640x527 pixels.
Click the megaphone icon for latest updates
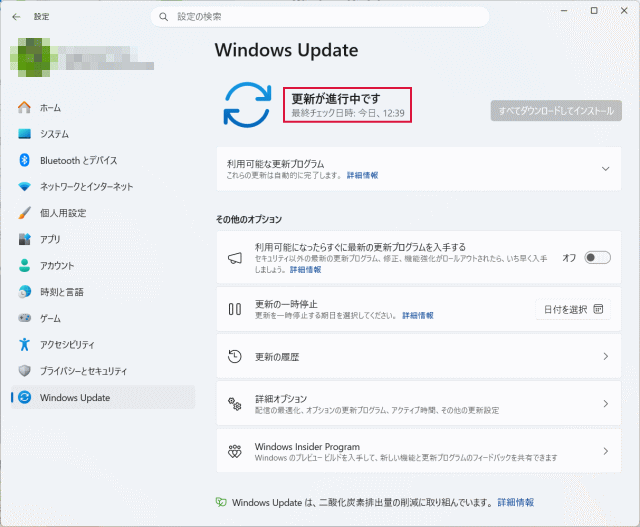pos(235,258)
